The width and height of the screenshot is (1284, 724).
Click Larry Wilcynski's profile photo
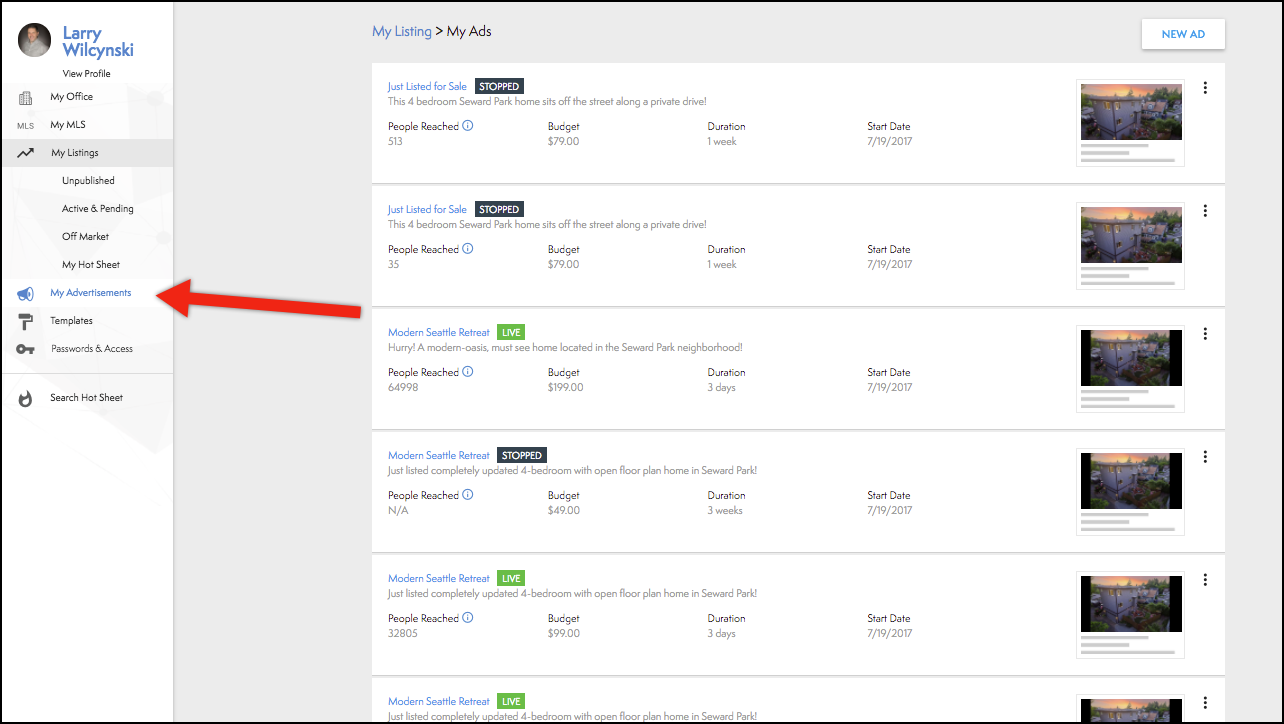pos(33,40)
